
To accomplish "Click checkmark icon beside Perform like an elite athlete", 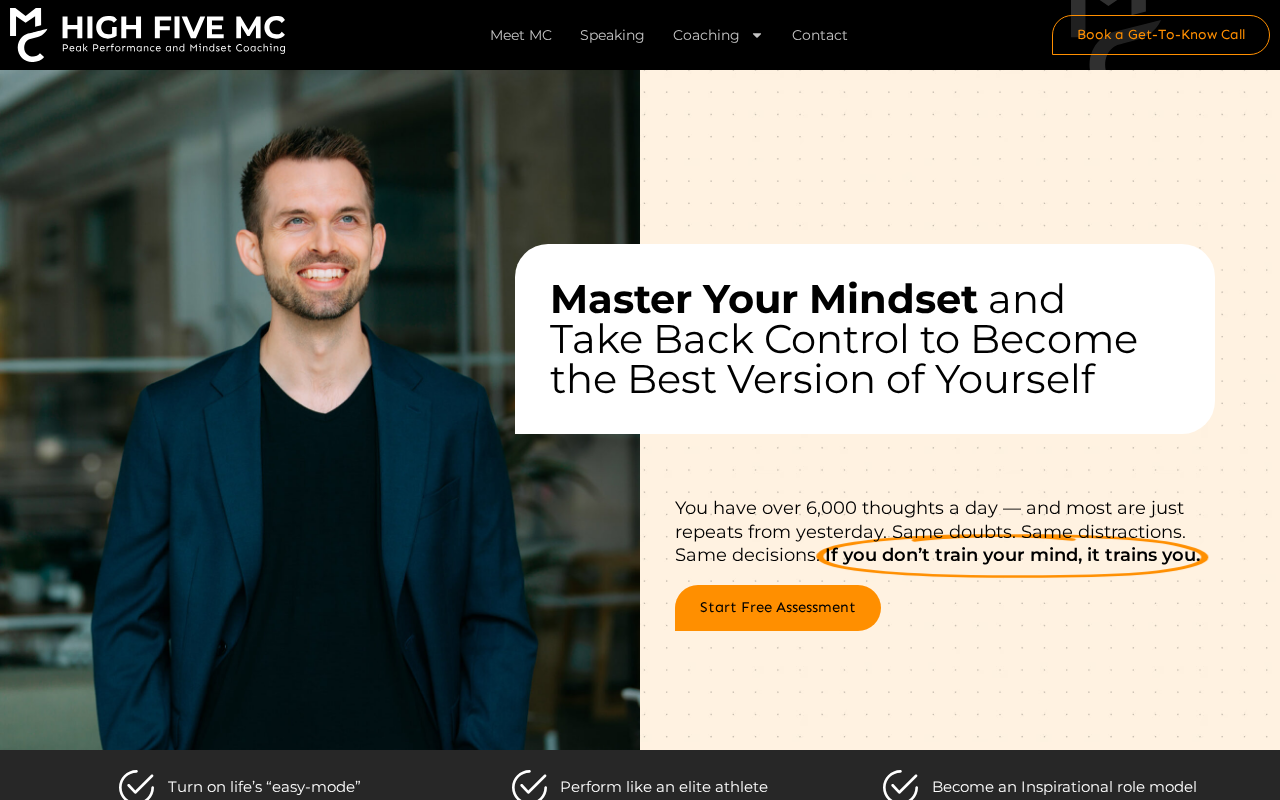I will point(530,786).
